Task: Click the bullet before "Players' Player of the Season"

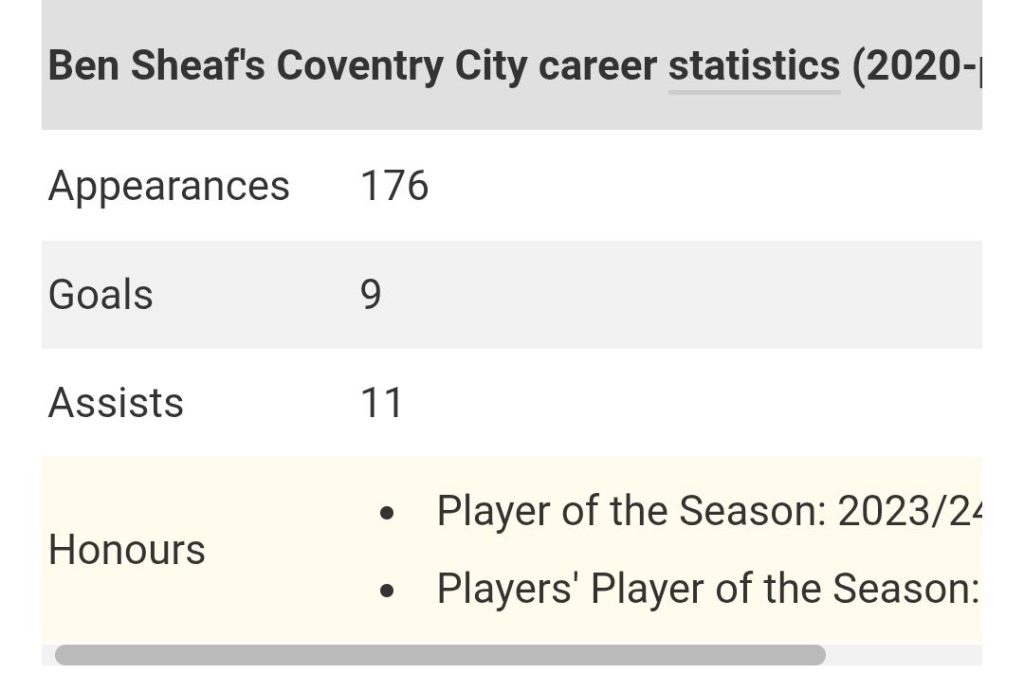Action: 387,591
